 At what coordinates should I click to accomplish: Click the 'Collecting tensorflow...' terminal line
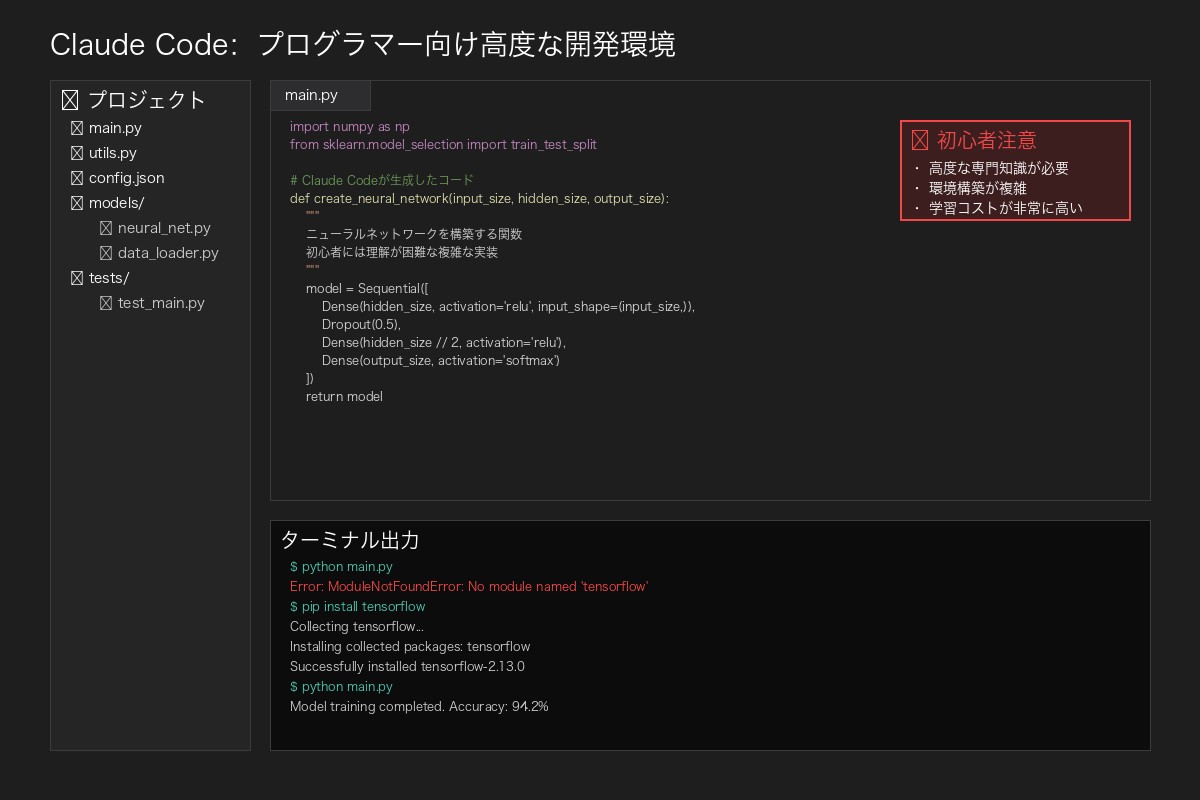(x=357, y=626)
